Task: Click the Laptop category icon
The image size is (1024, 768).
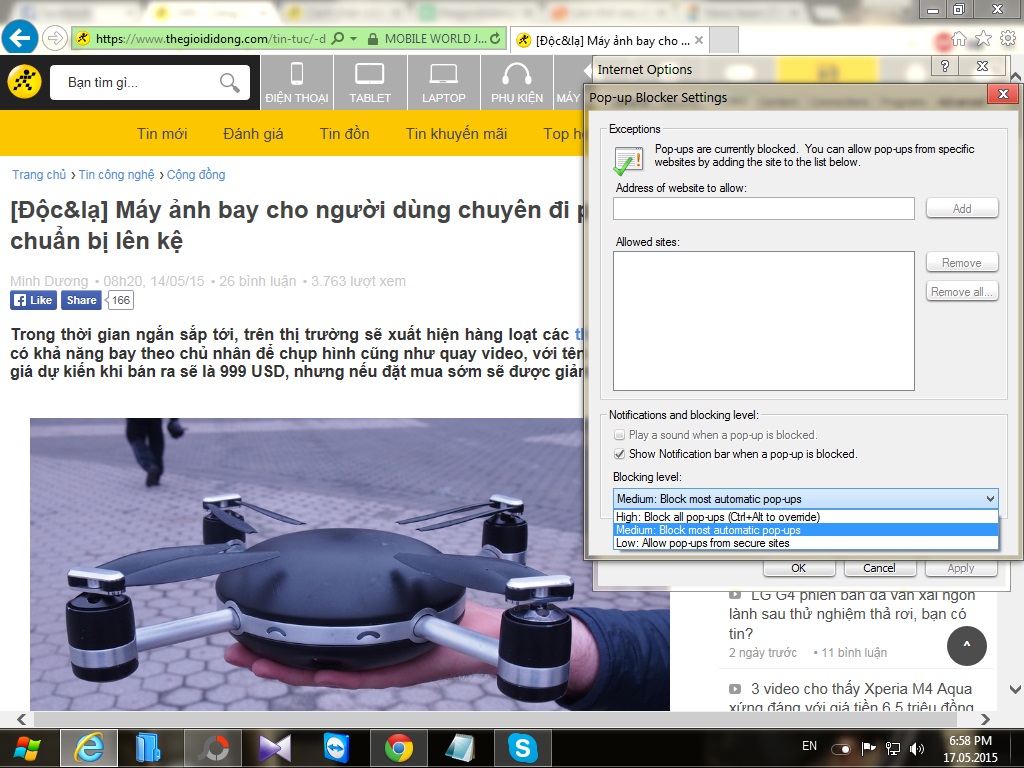Action: [x=443, y=82]
